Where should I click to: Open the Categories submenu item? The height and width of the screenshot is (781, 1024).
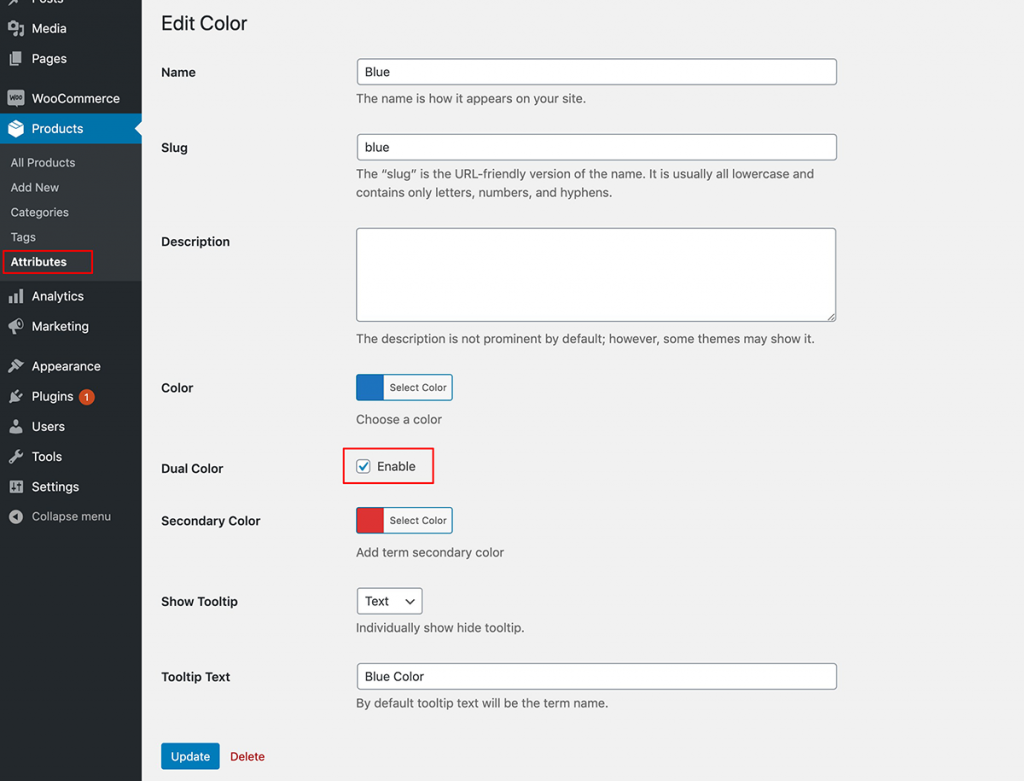pos(39,212)
